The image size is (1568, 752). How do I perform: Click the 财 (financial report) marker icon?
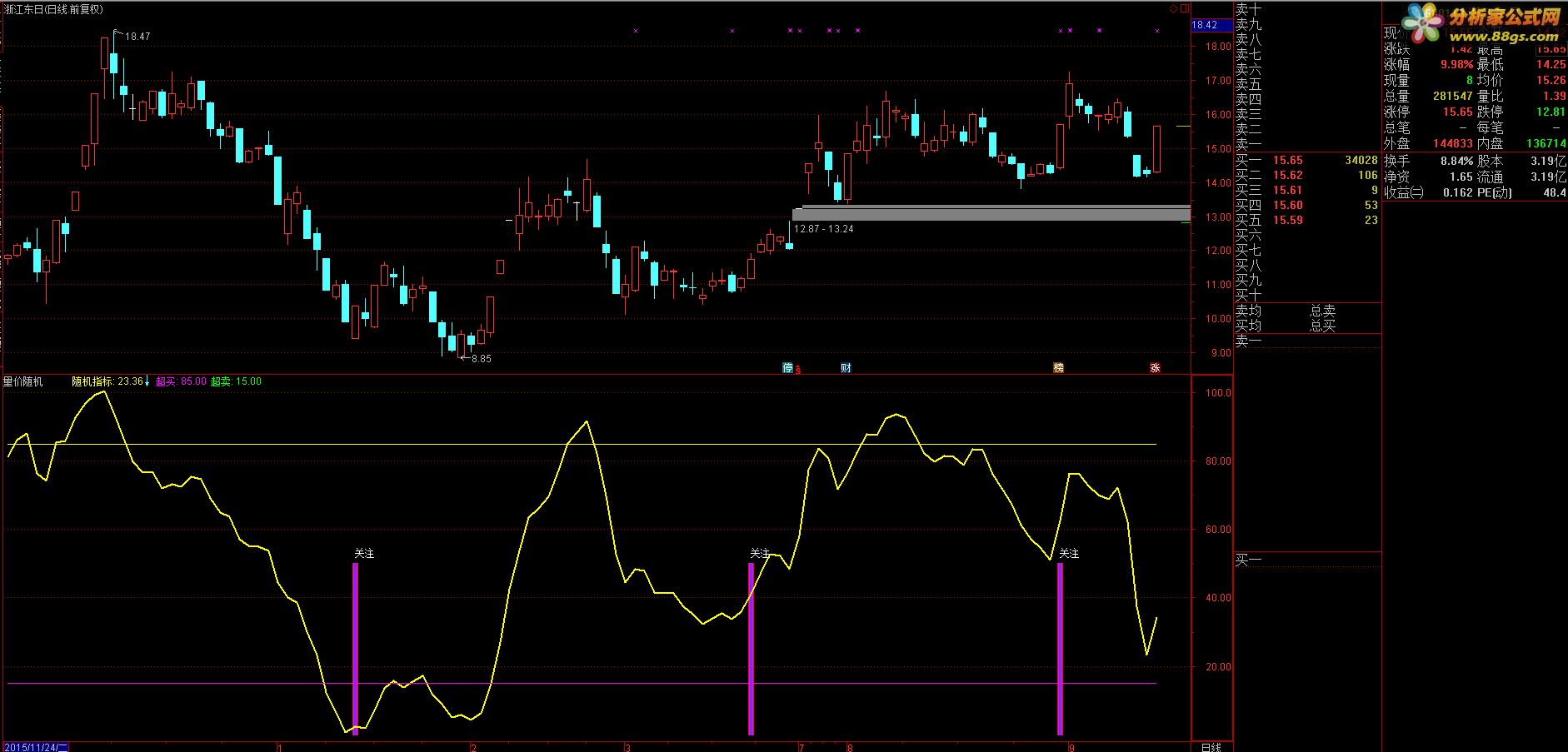pos(846,367)
